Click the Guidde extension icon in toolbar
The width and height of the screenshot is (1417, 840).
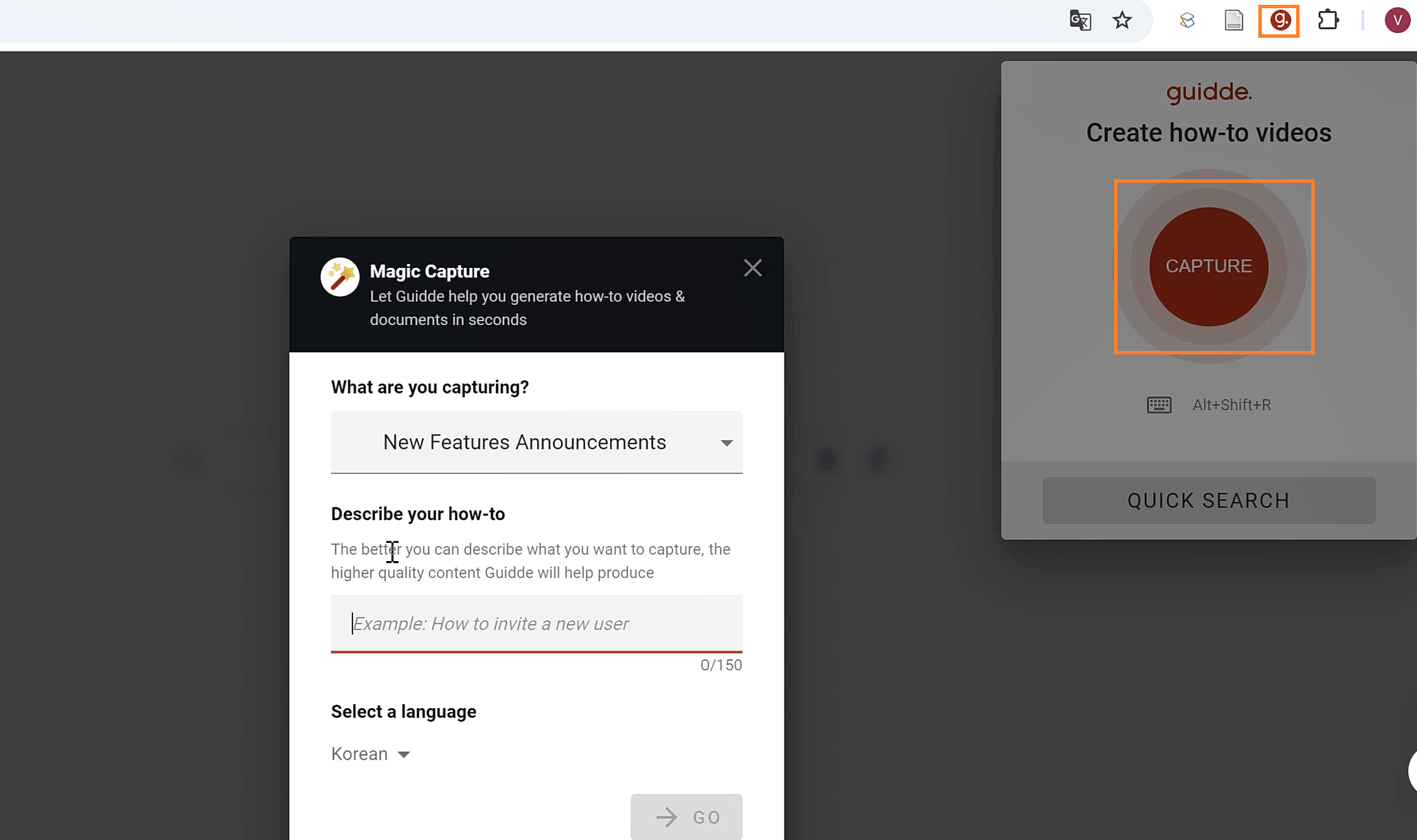[1279, 21]
